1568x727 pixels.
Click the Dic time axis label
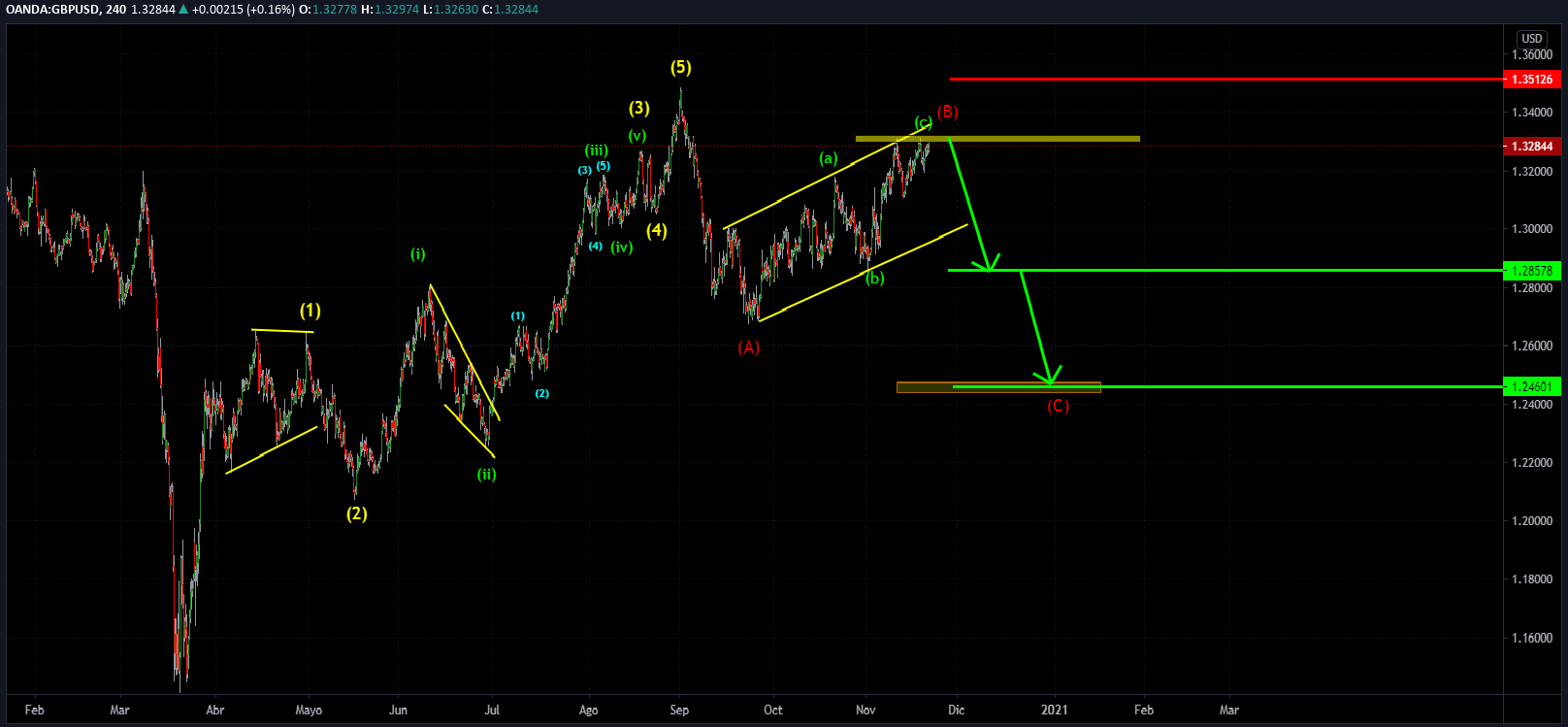[x=957, y=710]
